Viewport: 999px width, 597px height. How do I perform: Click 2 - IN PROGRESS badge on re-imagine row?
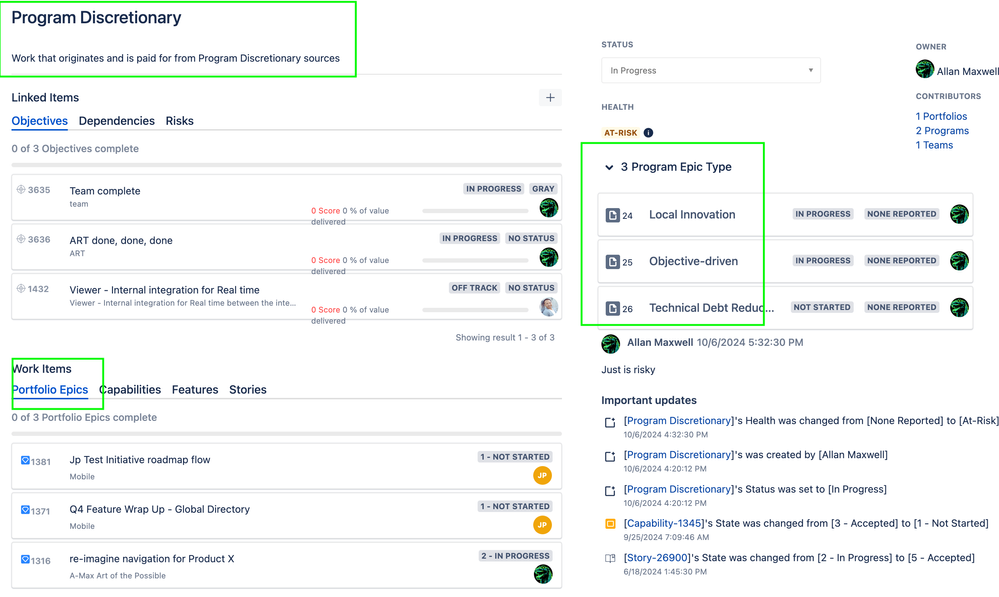[515, 556]
